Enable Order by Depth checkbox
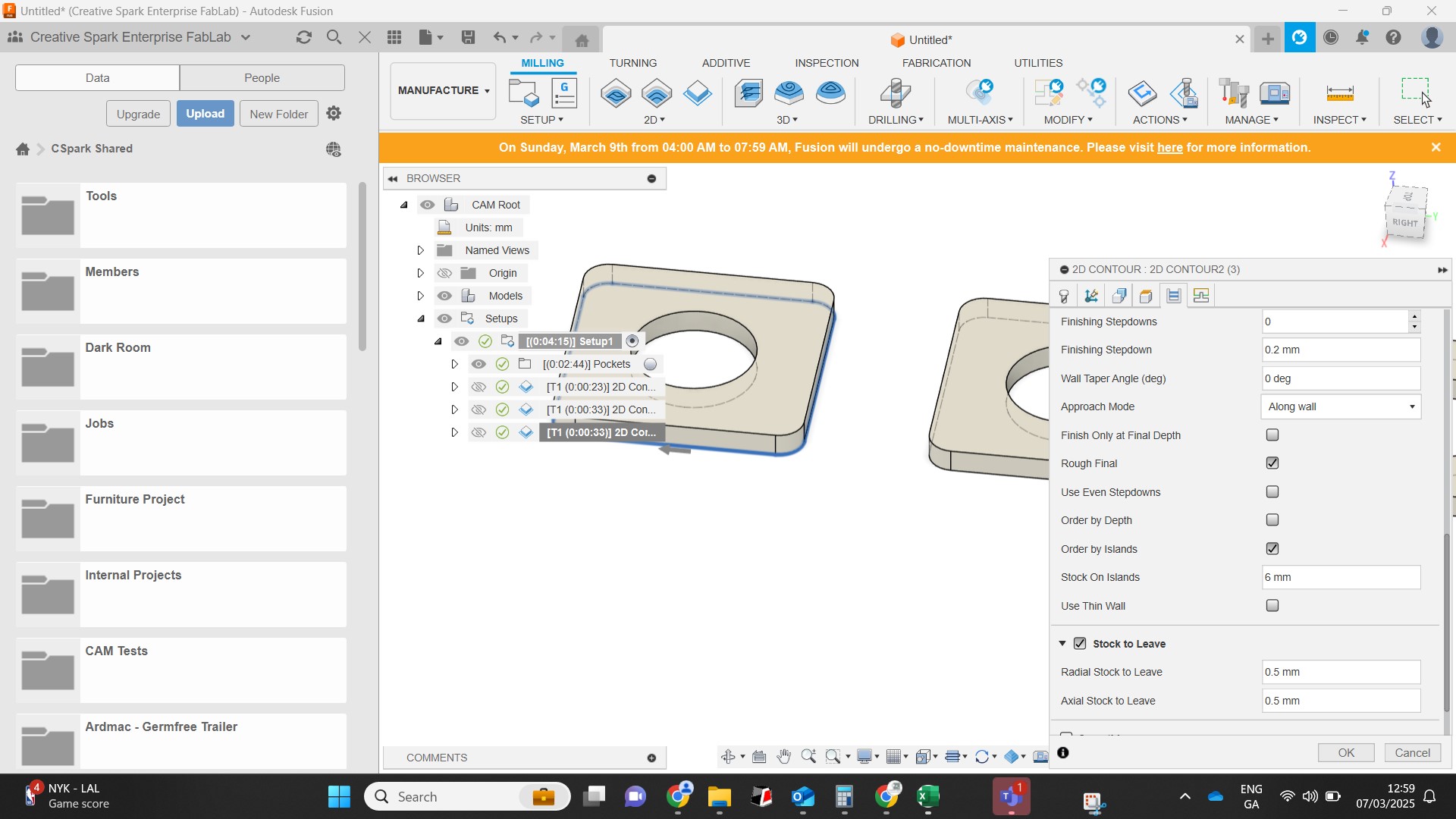This screenshot has width=1456, height=819. point(1272,520)
